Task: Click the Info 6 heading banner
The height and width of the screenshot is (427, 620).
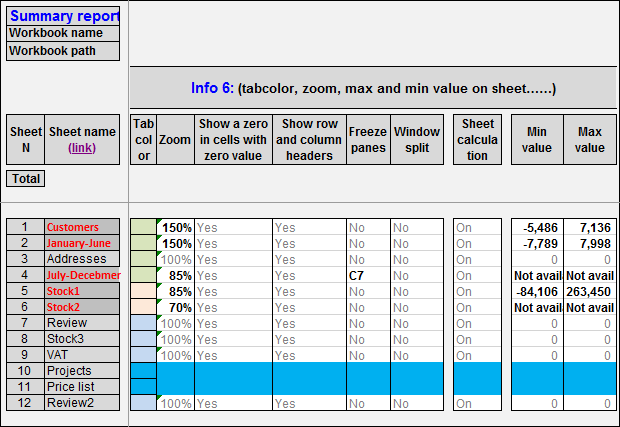Action: 373,88
